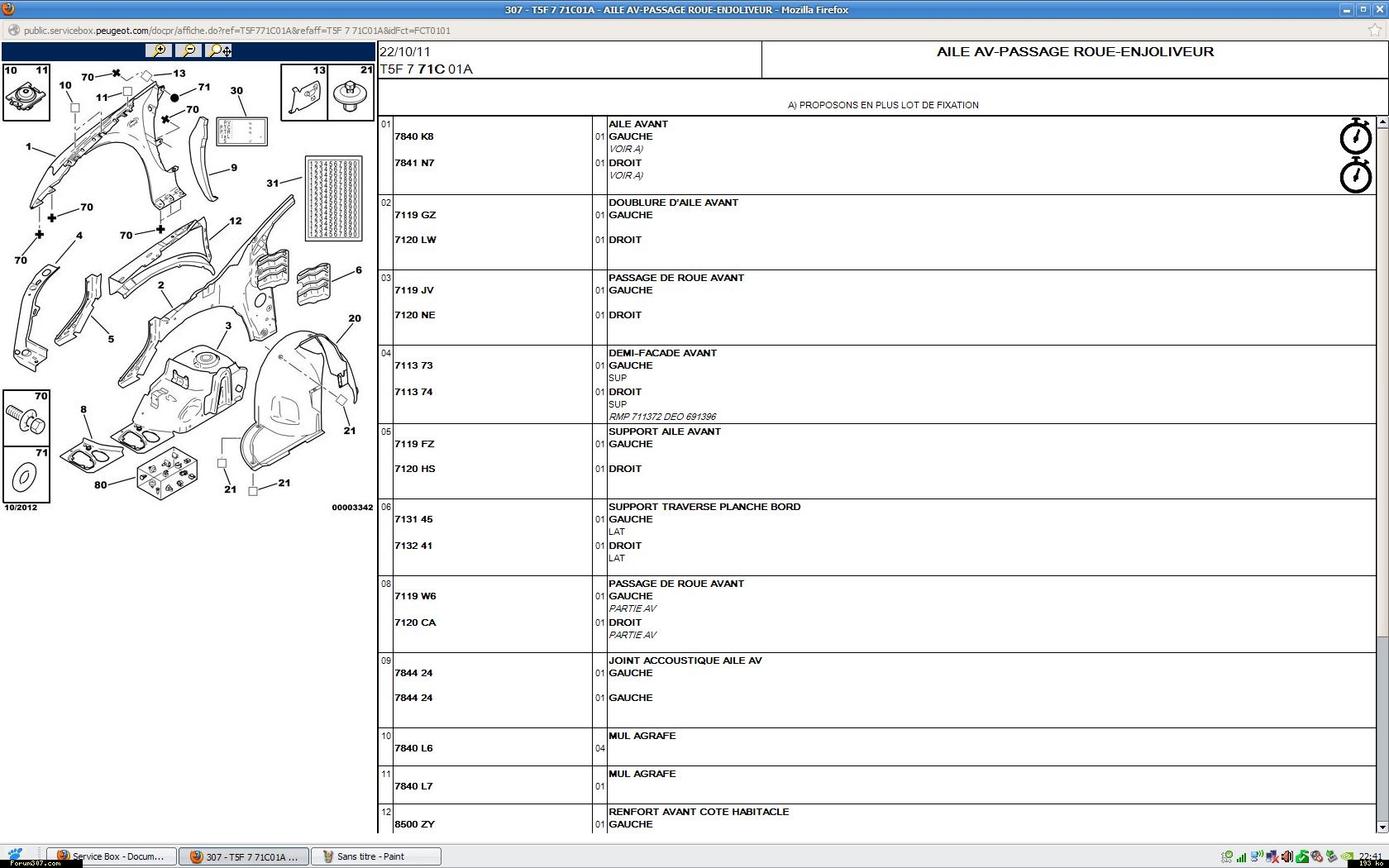This screenshot has height=868, width=1389.
Task: Open the volume speaker tray icon
Action: 1287,856
